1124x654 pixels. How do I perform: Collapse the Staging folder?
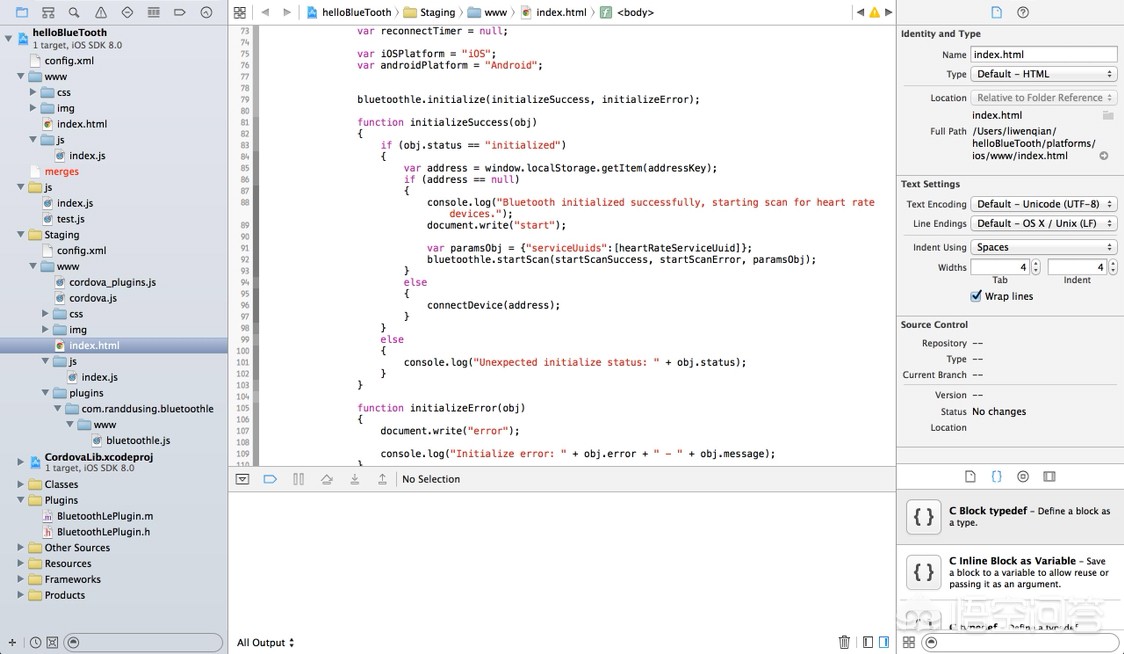coord(21,234)
